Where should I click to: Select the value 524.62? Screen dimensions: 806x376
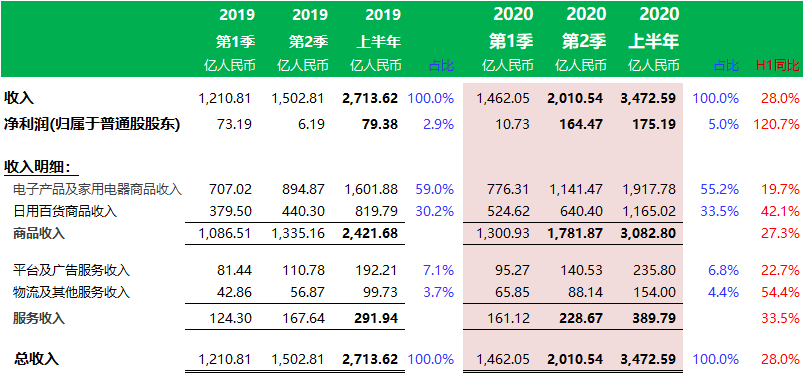point(510,211)
